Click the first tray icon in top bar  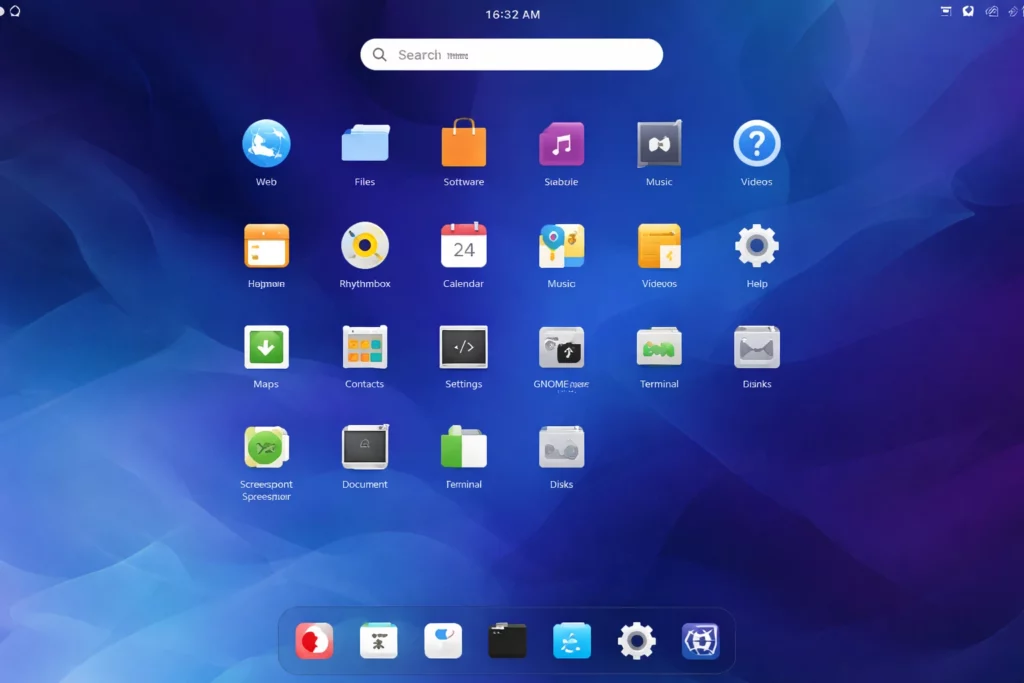pos(946,11)
